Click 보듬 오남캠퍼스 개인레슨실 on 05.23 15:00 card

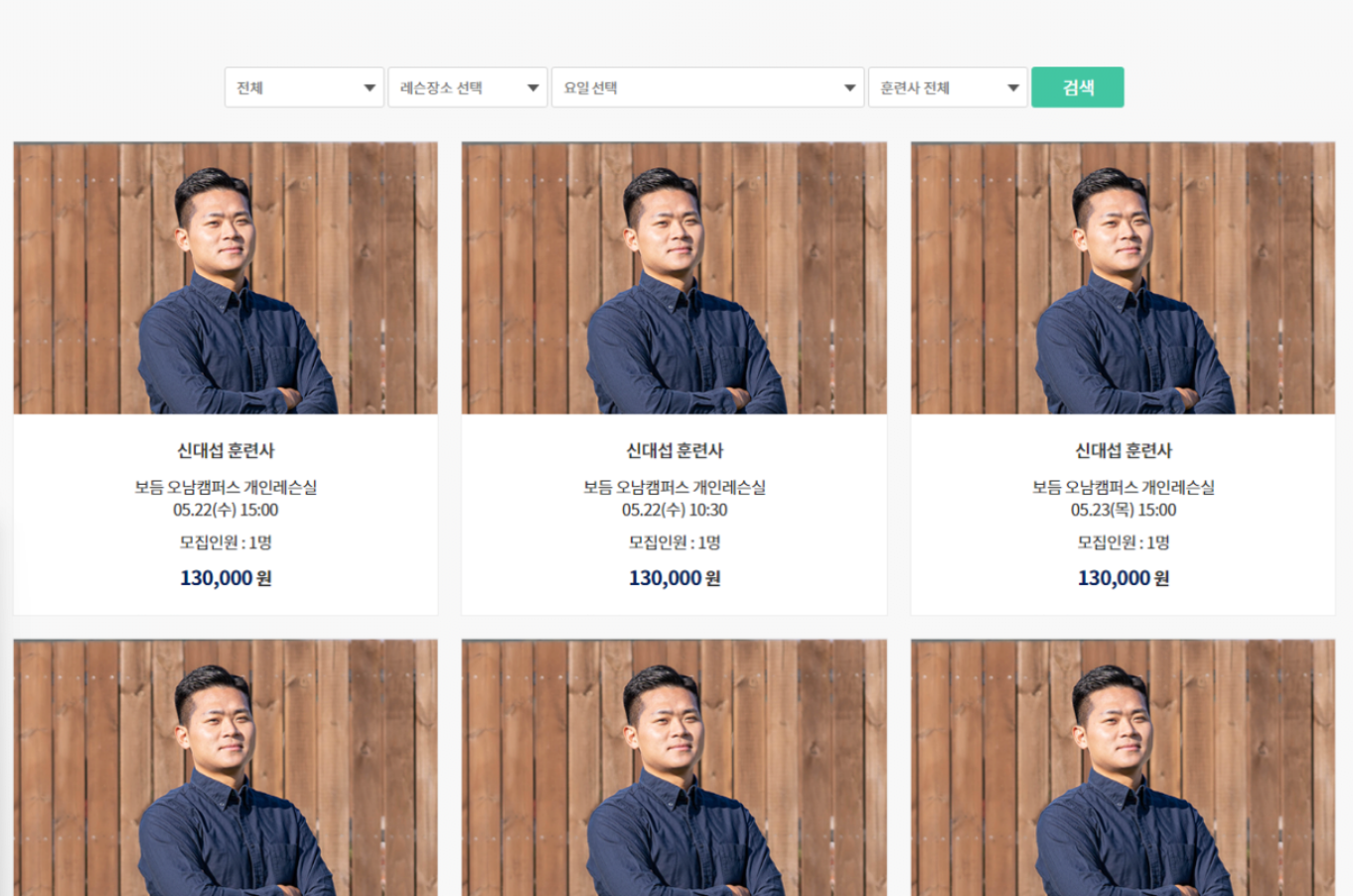coord(1124,487)
